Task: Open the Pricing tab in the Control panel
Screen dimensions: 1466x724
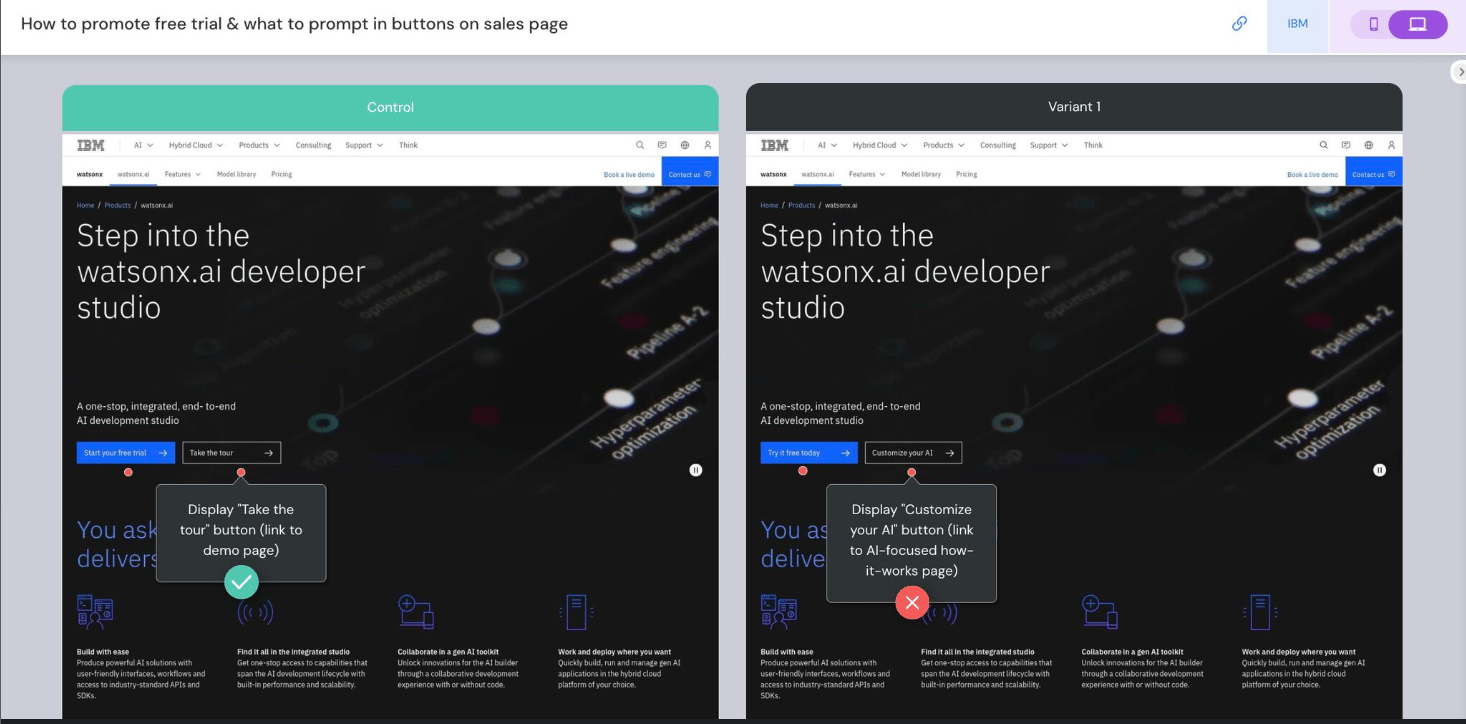Action: click(x=281, y=174)
